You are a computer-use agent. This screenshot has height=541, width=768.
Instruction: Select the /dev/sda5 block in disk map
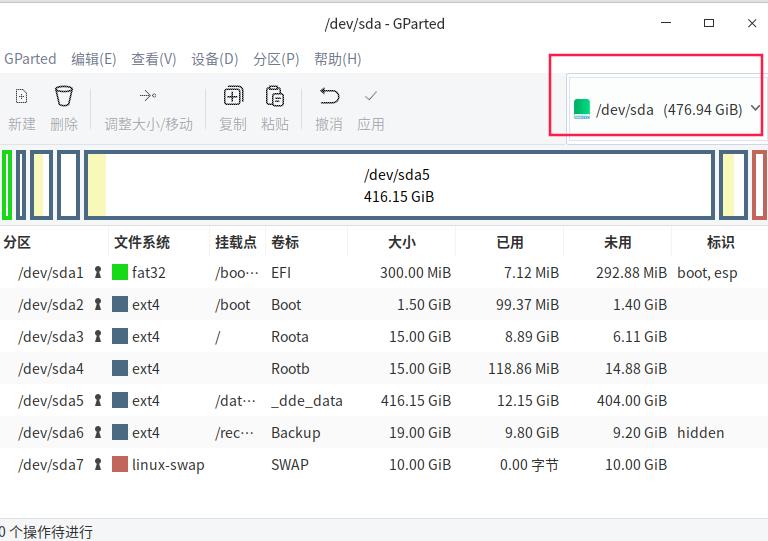tap(399, 185)
